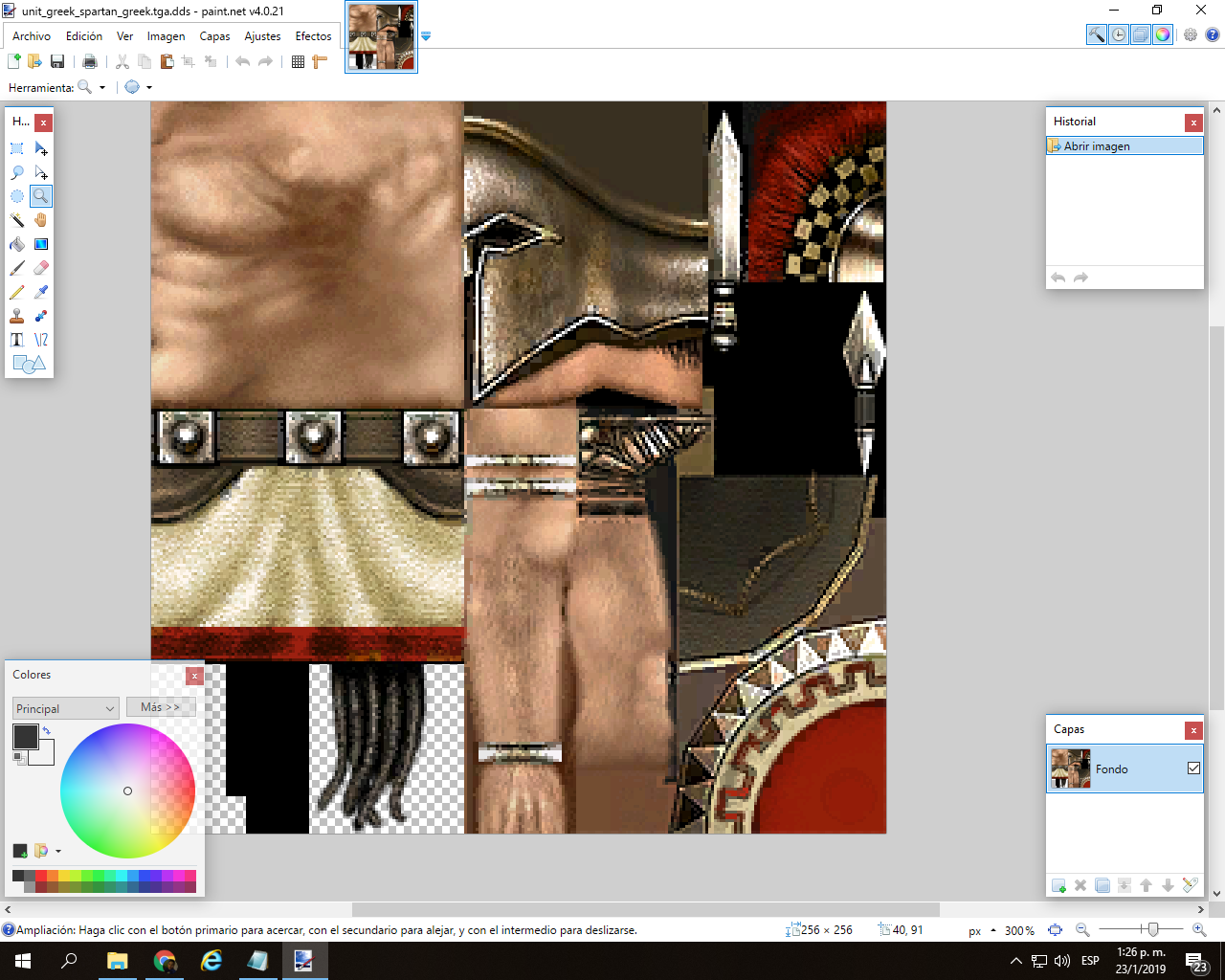Print the image using the printer icon

[x=90, y=61]
